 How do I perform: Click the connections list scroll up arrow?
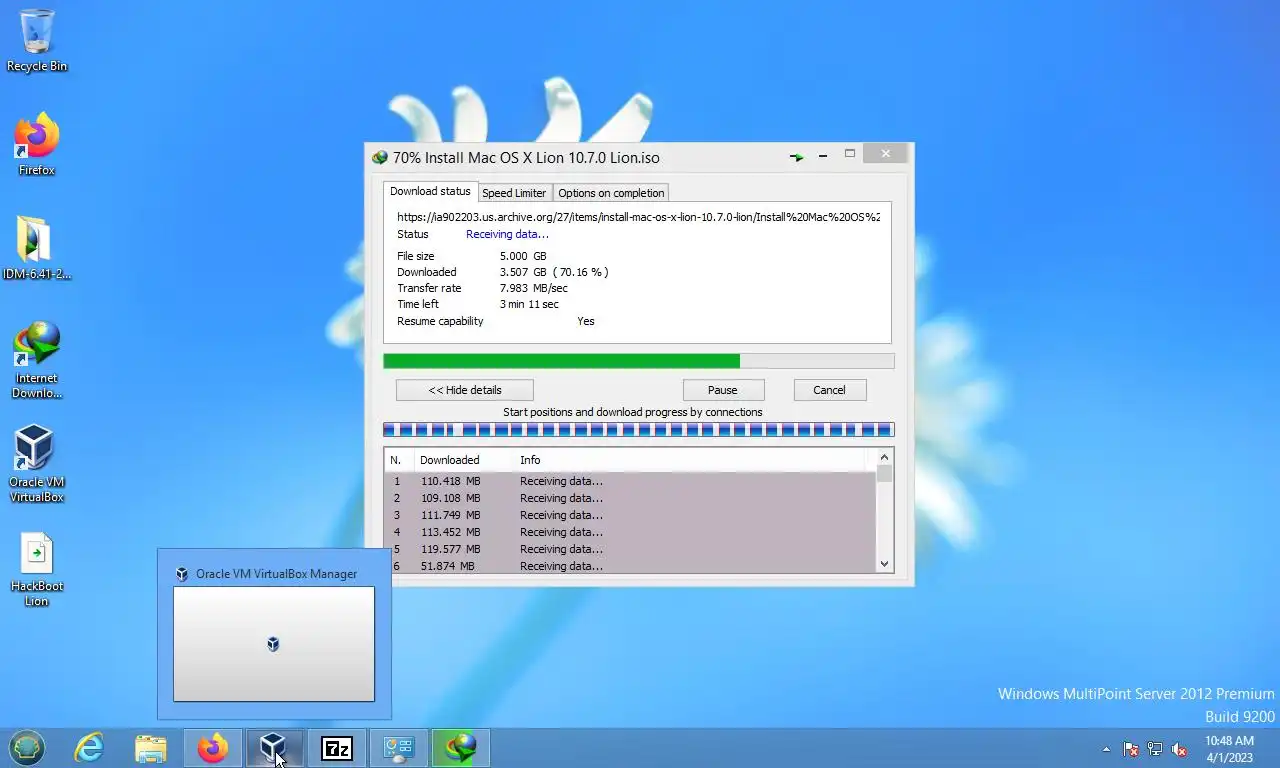[884, 458]
